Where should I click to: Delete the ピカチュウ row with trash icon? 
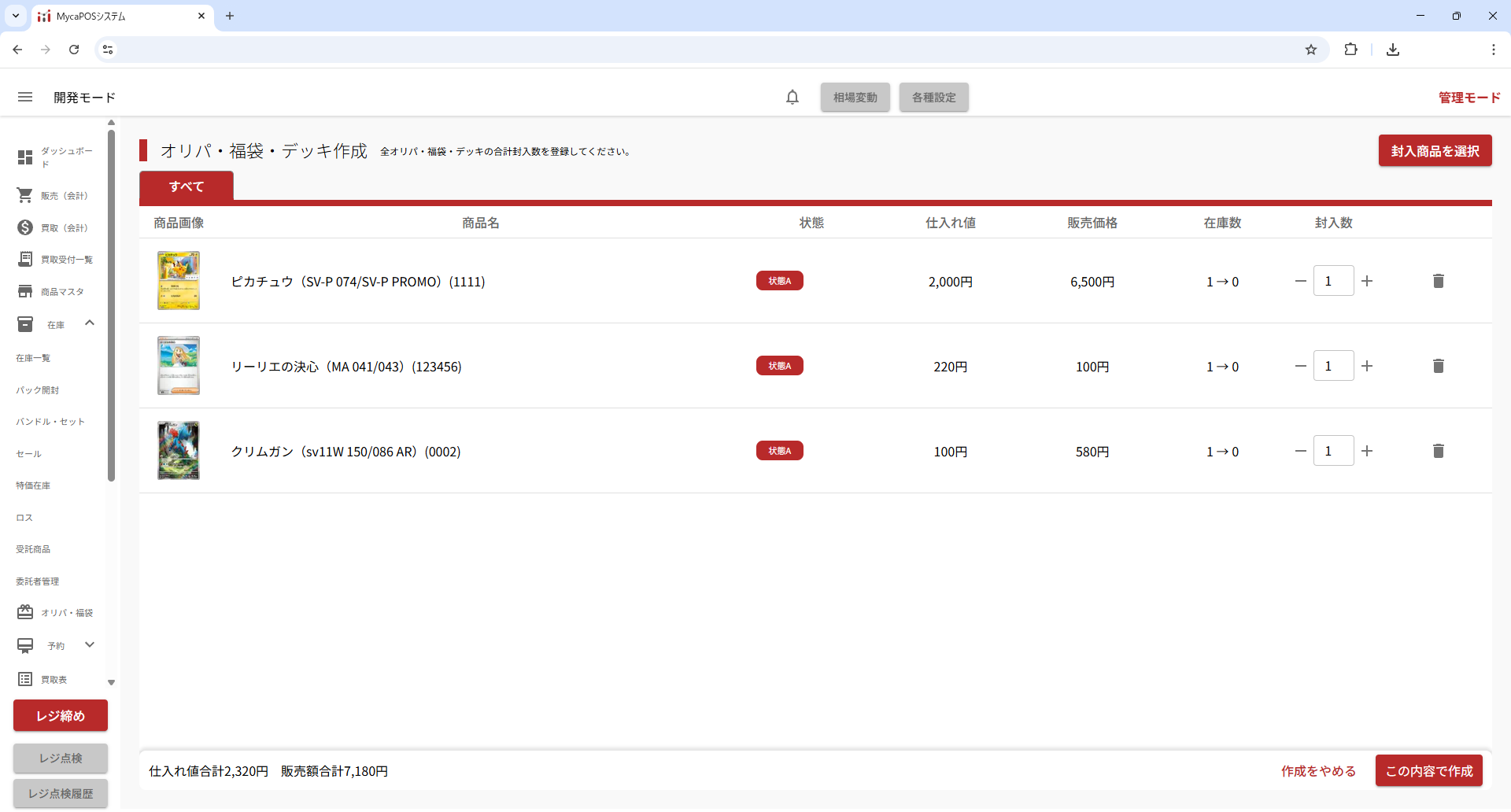1438,281
